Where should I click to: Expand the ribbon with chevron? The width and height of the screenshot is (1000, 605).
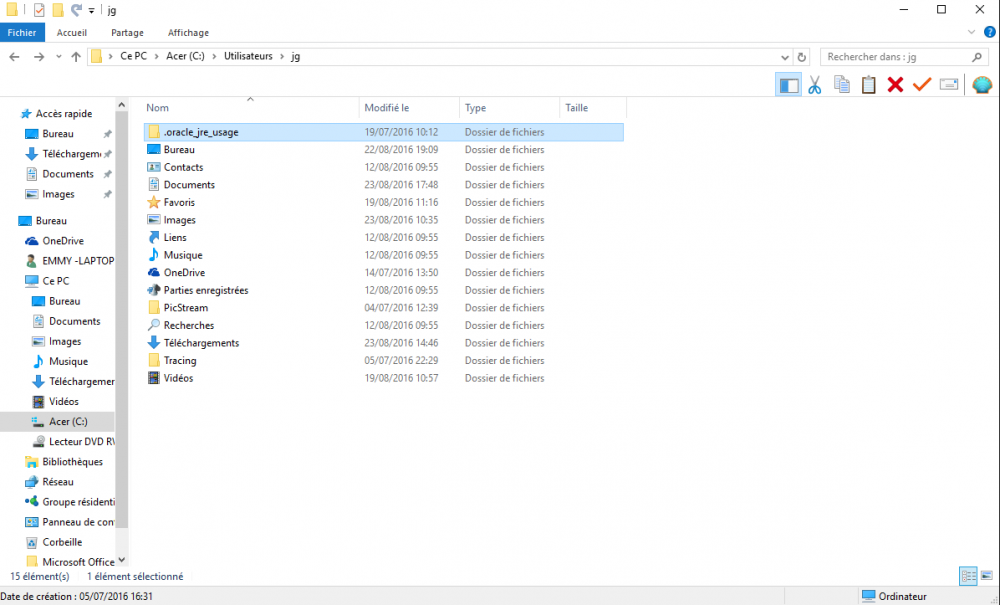[x=974, y=32]
